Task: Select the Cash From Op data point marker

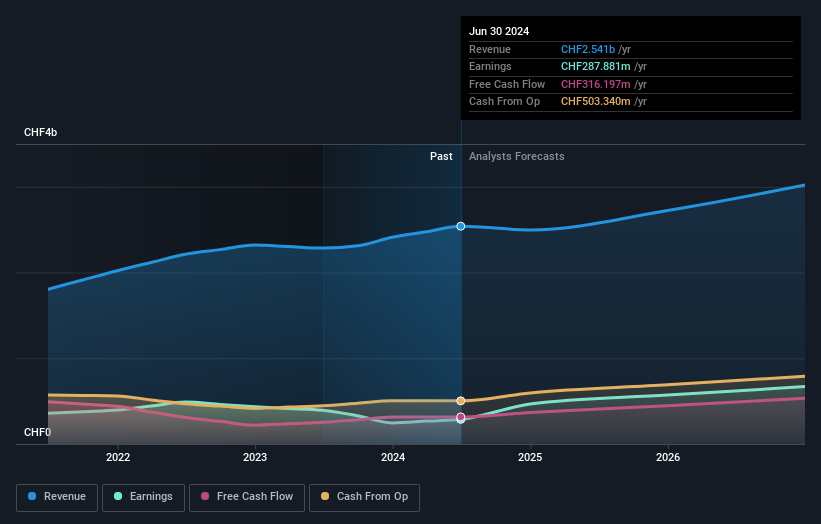Action: click(461, 401)
